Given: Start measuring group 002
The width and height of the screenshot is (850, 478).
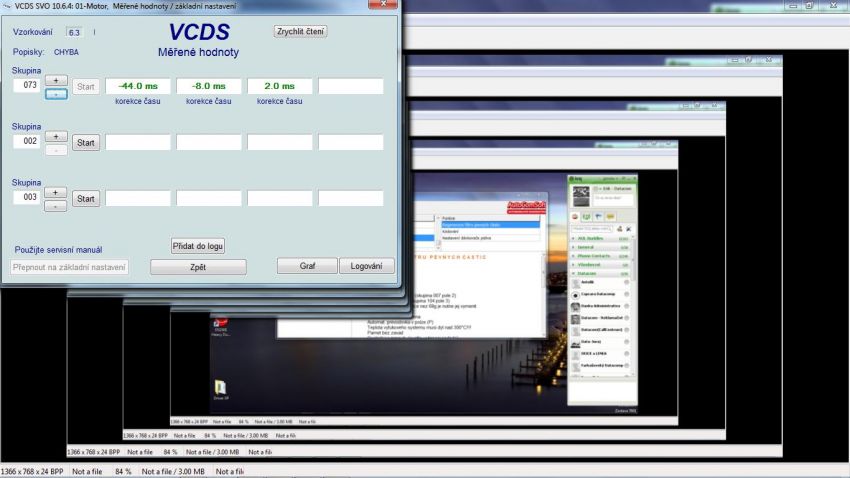Looking at the screenshot, I should click(86, 143).
